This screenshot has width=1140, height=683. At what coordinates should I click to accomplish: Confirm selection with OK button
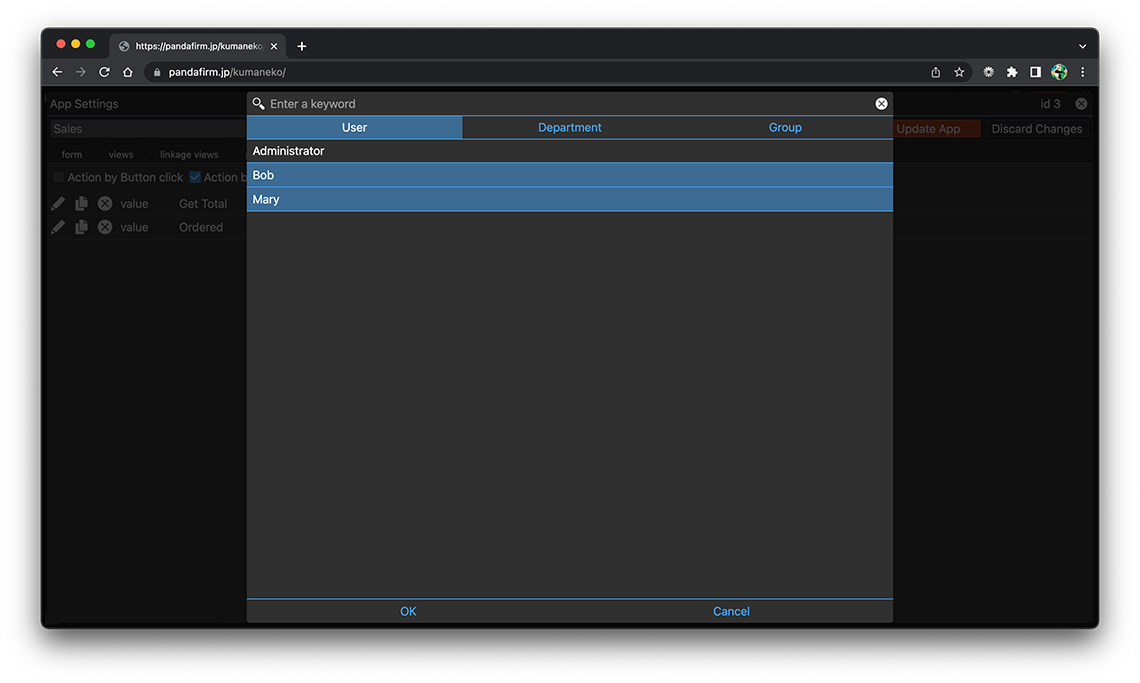coord(408,611)
